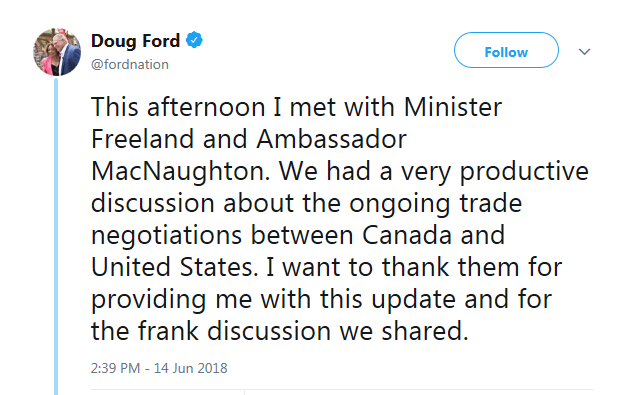Viewport: 623px width, 395px height.
Task: Click the closing words we shared
Action: [404, 331]
